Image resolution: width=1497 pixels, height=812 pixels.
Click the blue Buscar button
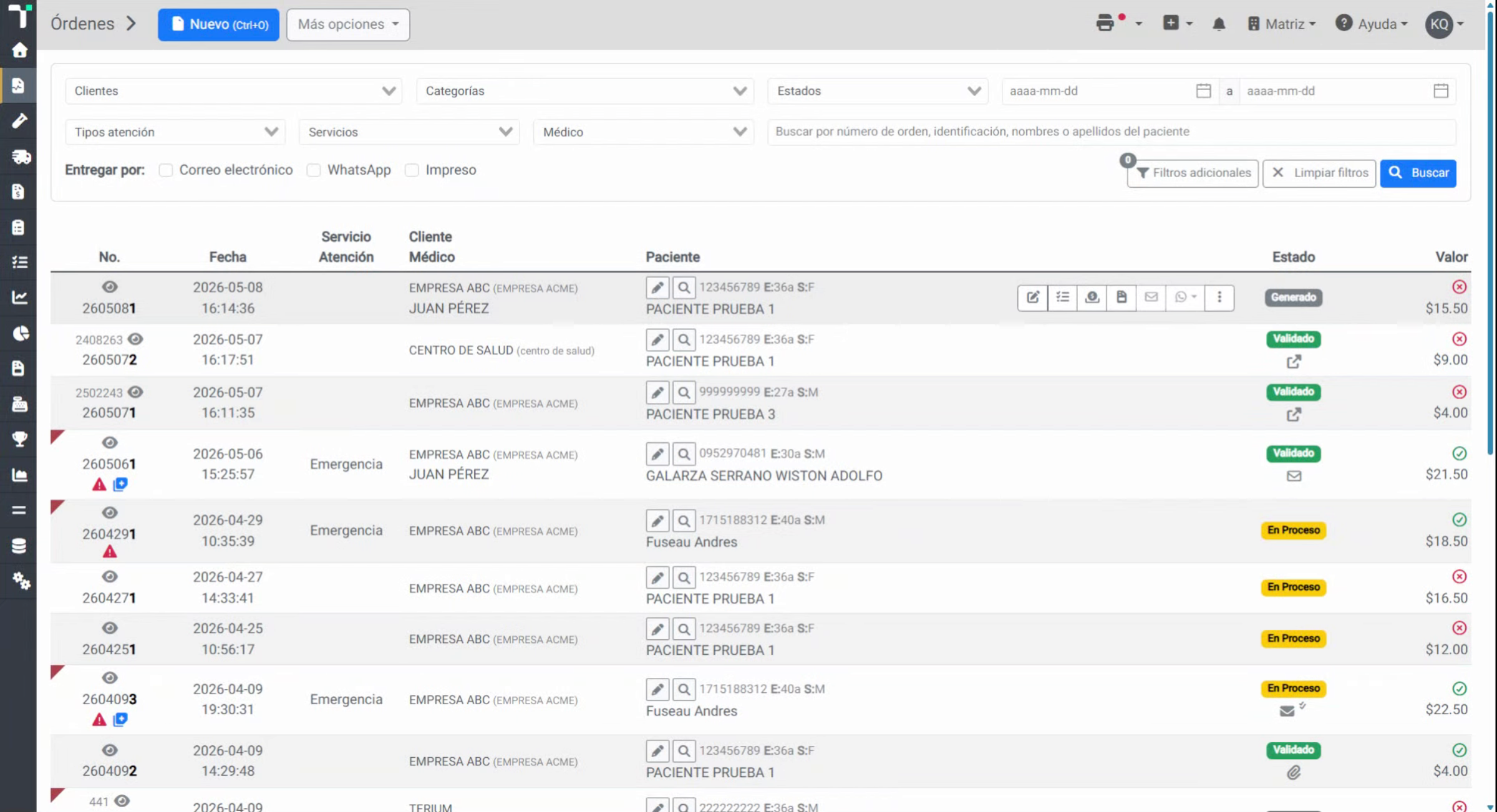point(1418,173)
